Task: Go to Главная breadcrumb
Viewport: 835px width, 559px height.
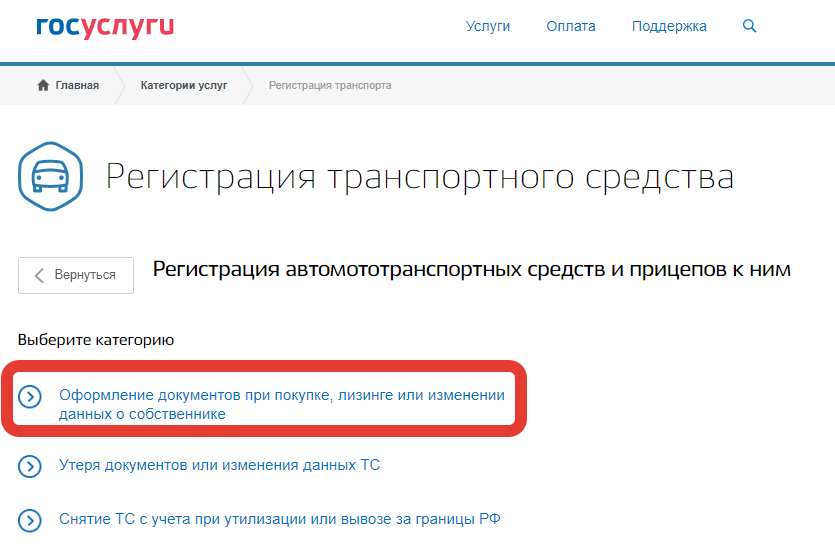Action: point(77,85)
